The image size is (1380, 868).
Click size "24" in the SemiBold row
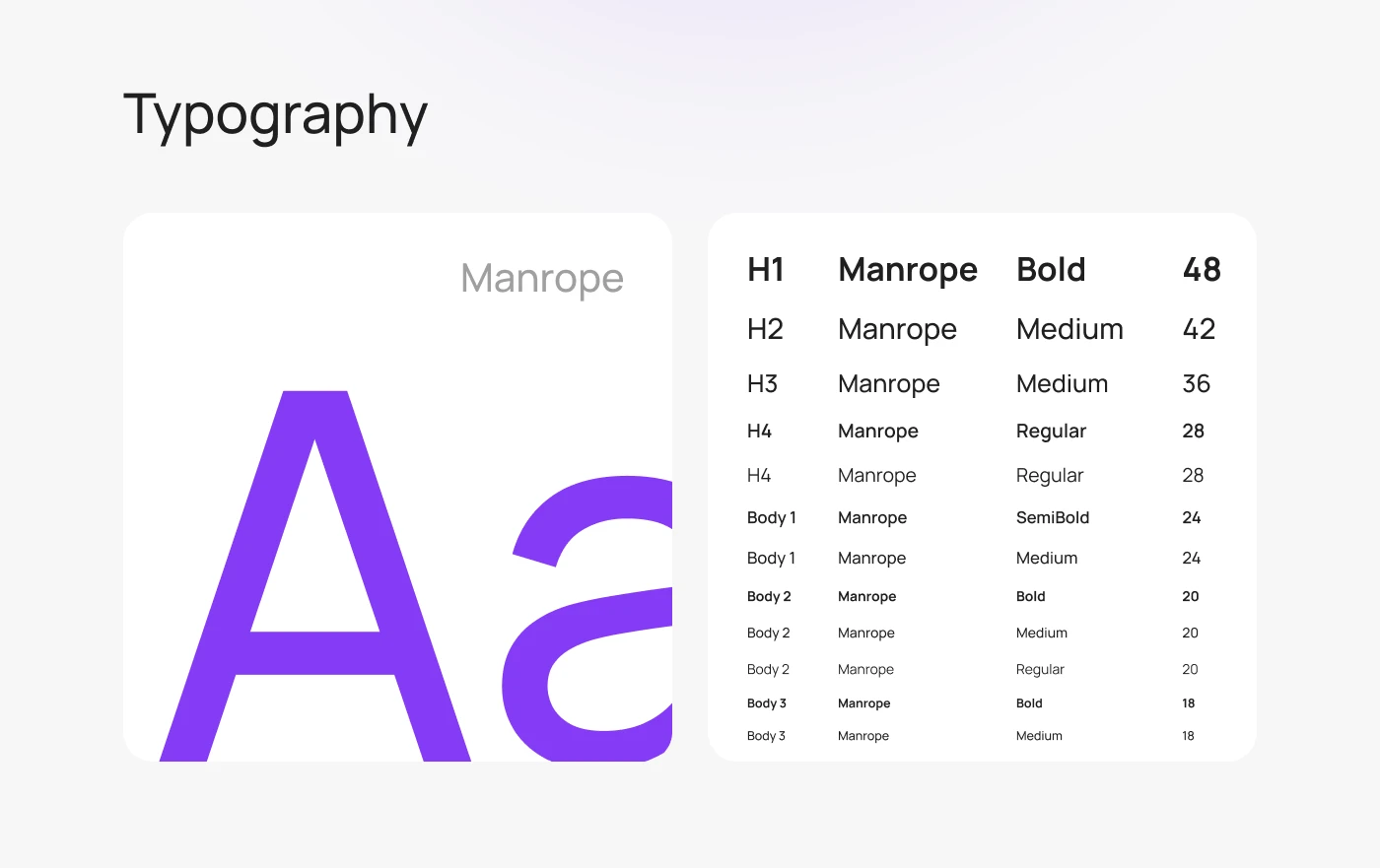click(x=1192, y=517)
